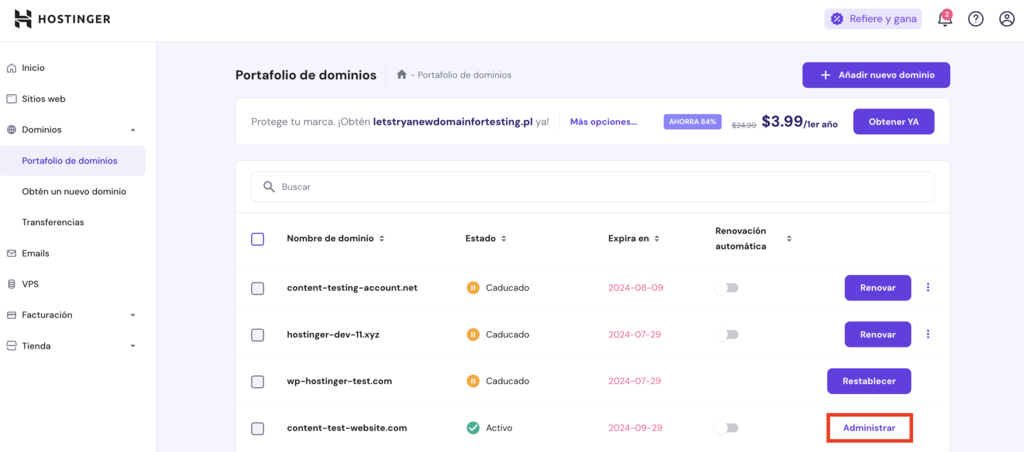Open Transferencias in the sidebar
Image resolution: width=1024 pixels, height=452 pixels.
pyautogui.click(x=53, y=222)
